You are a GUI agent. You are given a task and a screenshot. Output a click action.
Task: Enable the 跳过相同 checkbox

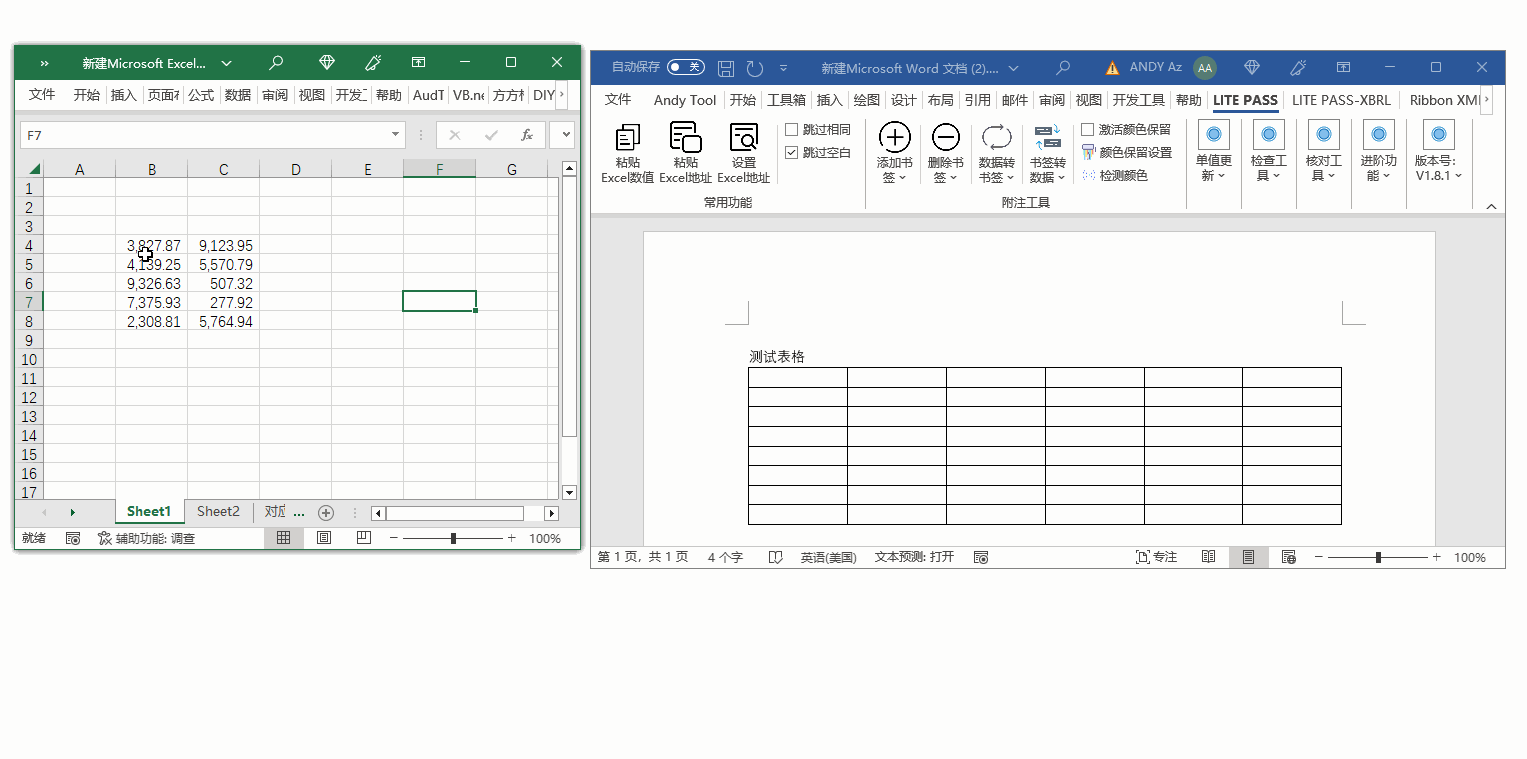792,130
